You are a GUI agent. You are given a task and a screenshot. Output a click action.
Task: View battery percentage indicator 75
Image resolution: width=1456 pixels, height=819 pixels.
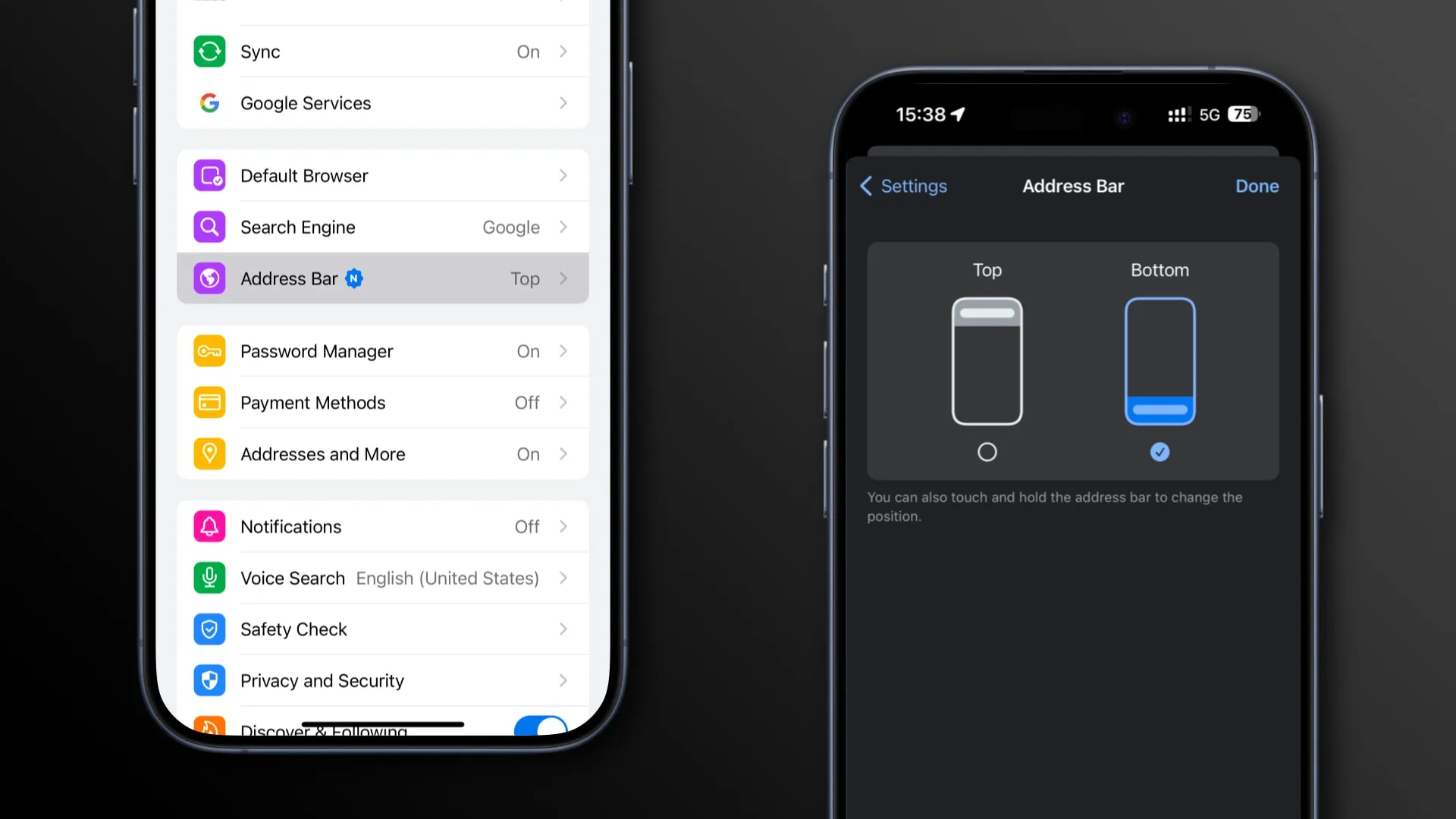click(x=1243, y=113)
